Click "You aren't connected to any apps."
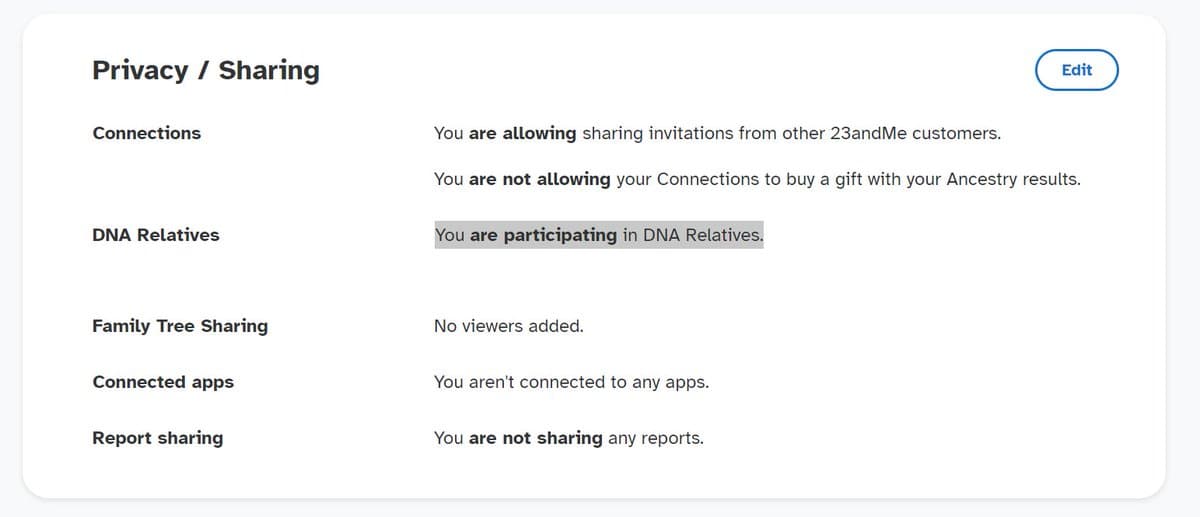The image size is (1200, 517). coord(571,382)
